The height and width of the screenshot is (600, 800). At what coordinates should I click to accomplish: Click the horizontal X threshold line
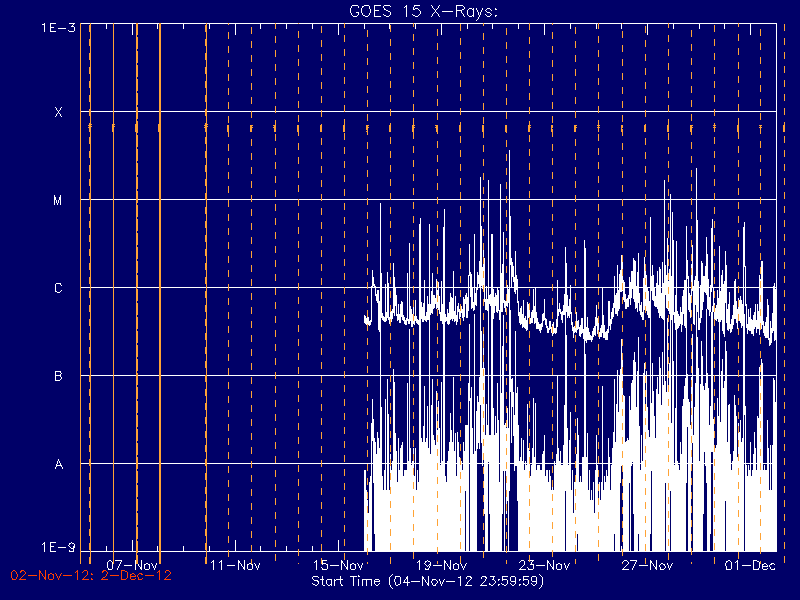pyautogui.click(x=428, y=111)
